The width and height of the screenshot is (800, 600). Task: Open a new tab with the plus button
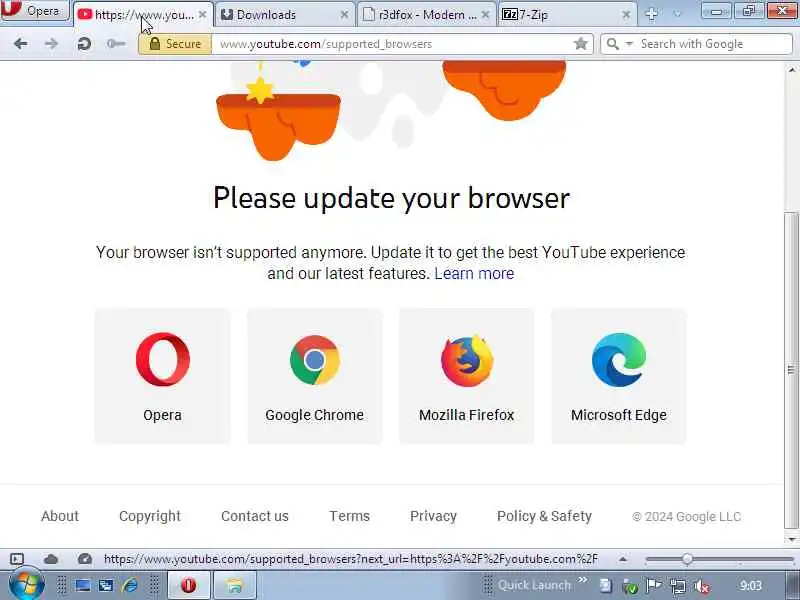coord(652,14)
